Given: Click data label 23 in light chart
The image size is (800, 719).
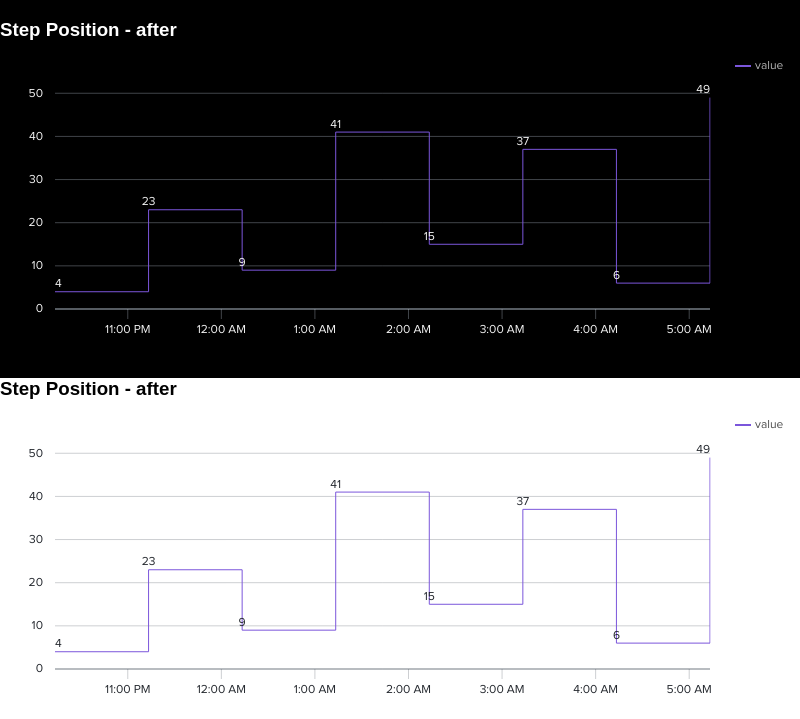Looking at the screenshot, I should (148, 561).
